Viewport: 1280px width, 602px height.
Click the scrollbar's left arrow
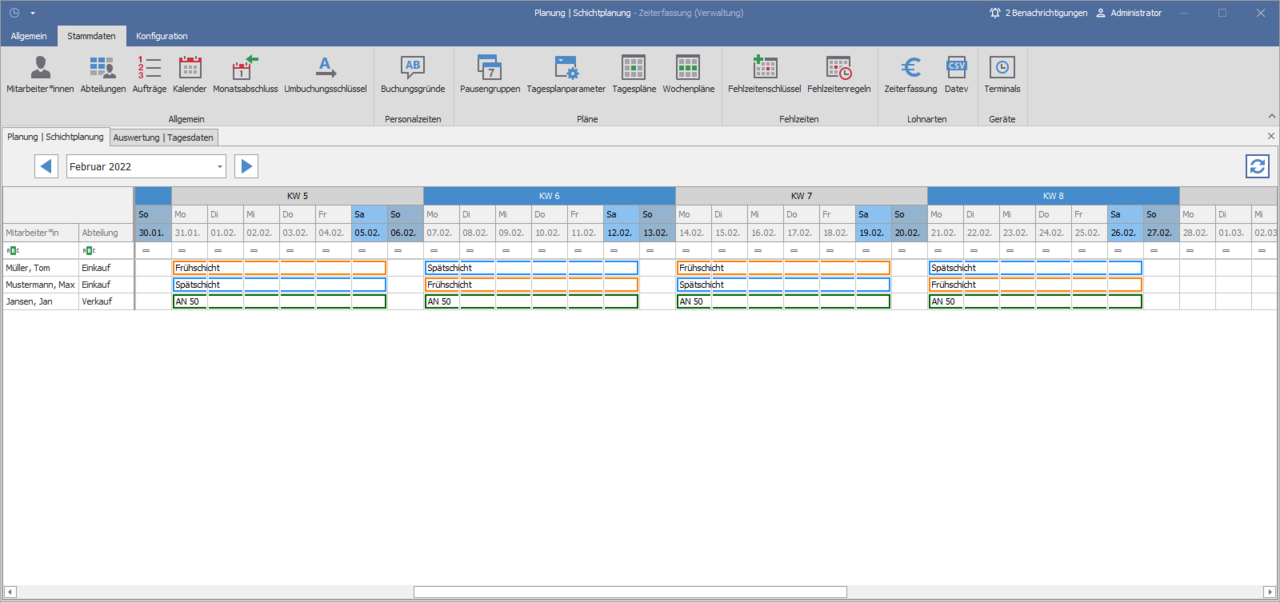[9, 592]
